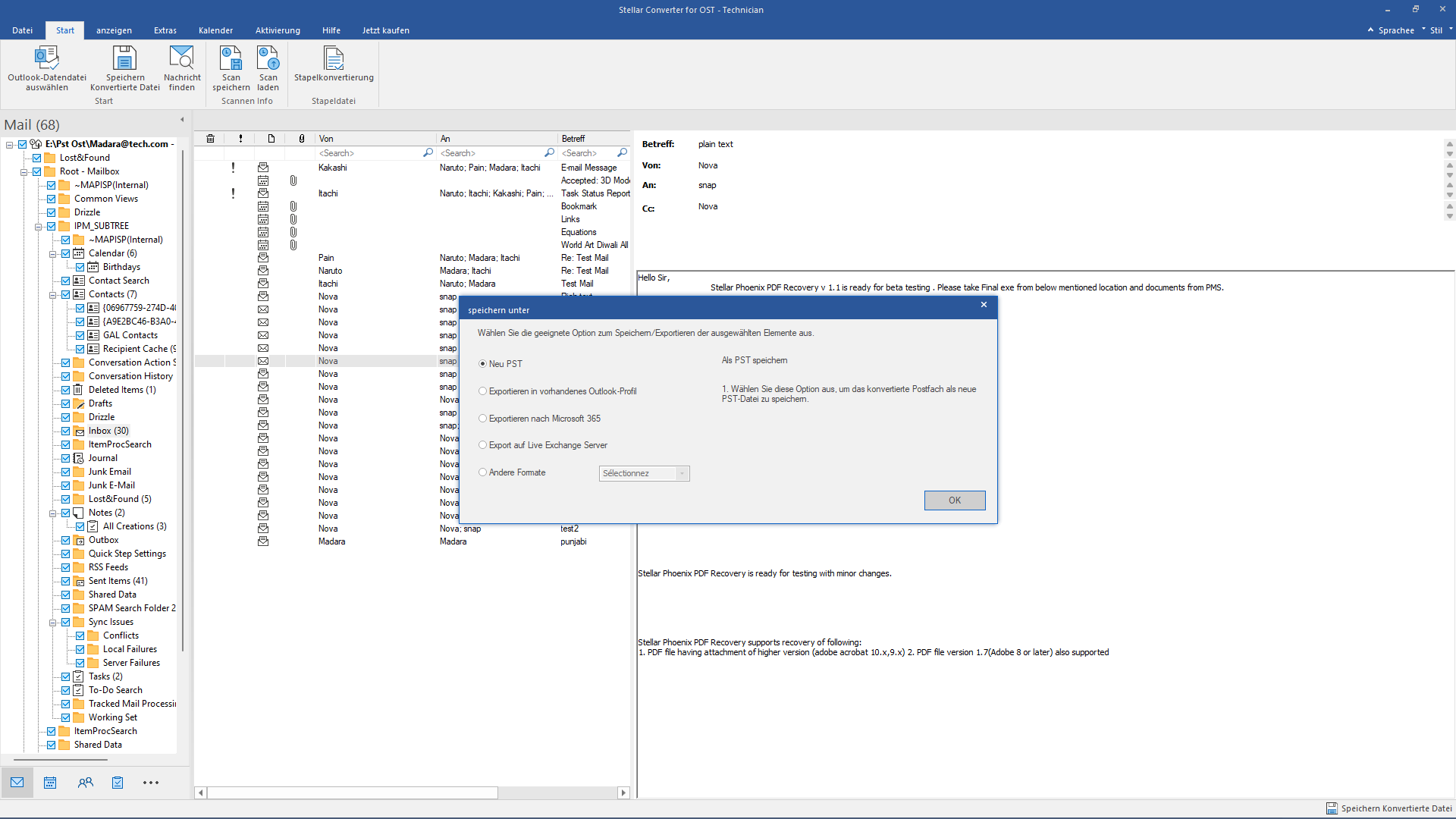
Task: Collapse Notes (2) tree node
Action: click(52, 513)
